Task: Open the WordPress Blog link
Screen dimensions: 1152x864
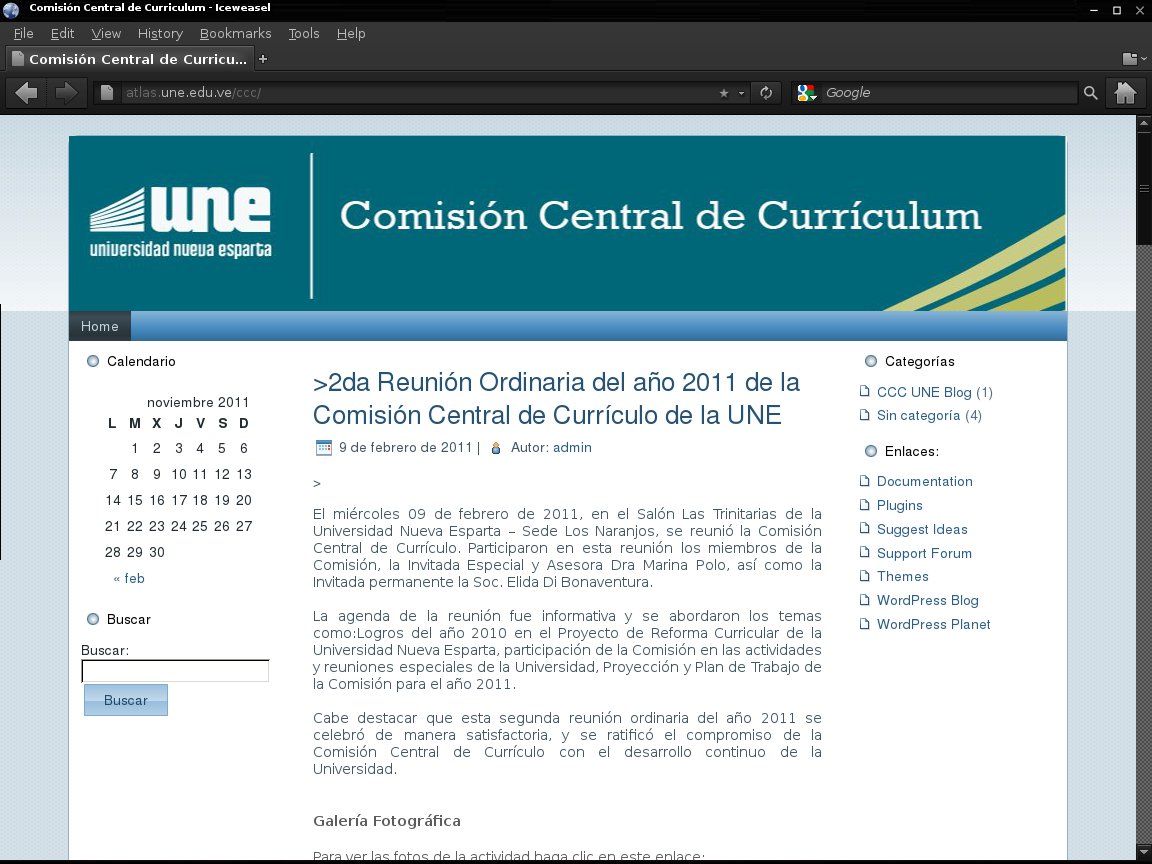Action: click(x=927, y=600)
